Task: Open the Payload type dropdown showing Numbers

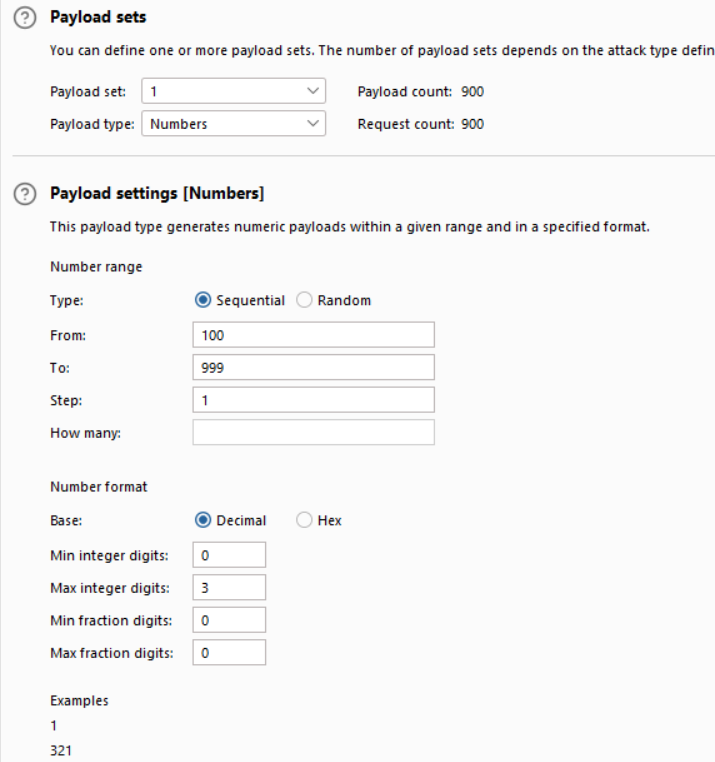Action: [x=234, y=124]
